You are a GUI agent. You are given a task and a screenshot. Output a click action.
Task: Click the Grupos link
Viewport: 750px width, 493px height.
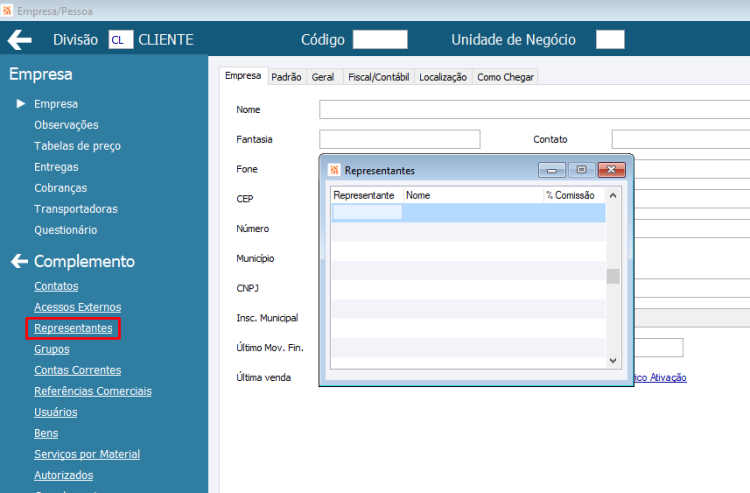pyautogui.click(x=52, y=349)
